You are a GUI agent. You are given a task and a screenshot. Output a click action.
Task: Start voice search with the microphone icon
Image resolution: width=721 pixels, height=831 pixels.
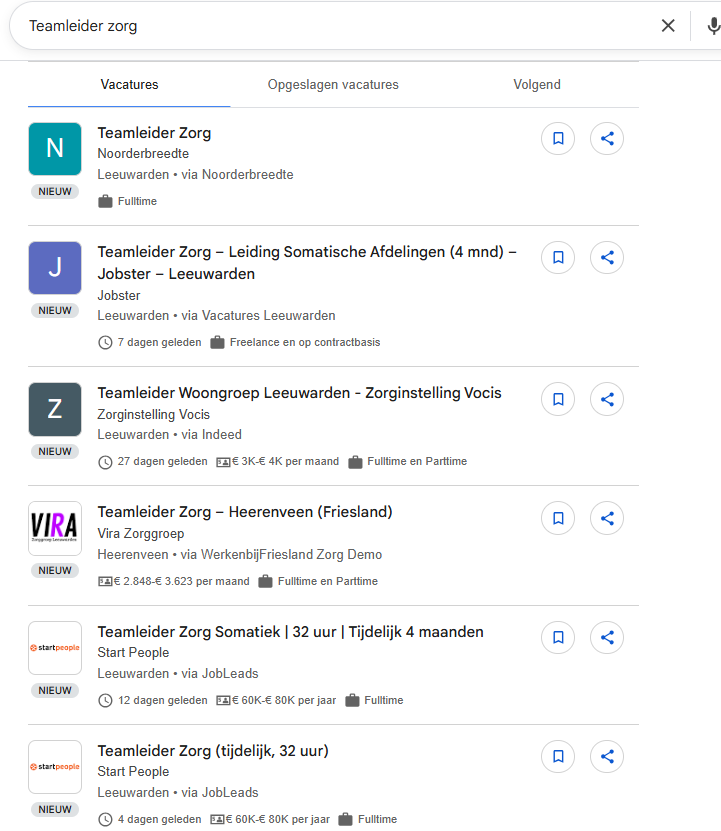click(713, 26)
